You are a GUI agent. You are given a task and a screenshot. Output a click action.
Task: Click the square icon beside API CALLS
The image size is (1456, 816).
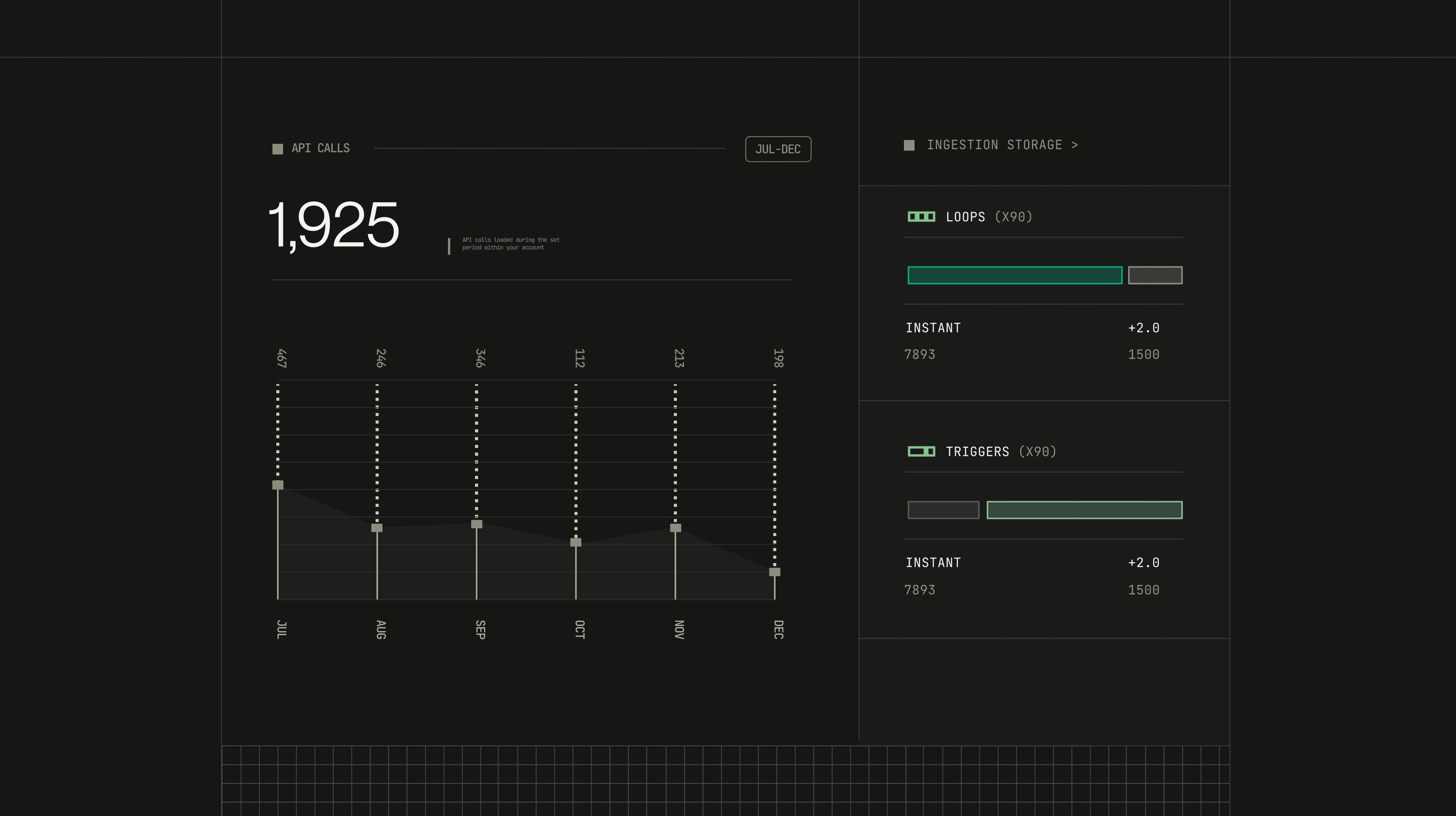click(x=277, y=149)
